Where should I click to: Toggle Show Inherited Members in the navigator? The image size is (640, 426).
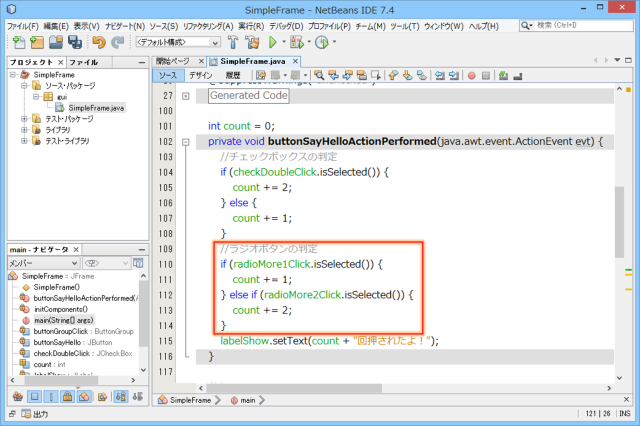18,396
